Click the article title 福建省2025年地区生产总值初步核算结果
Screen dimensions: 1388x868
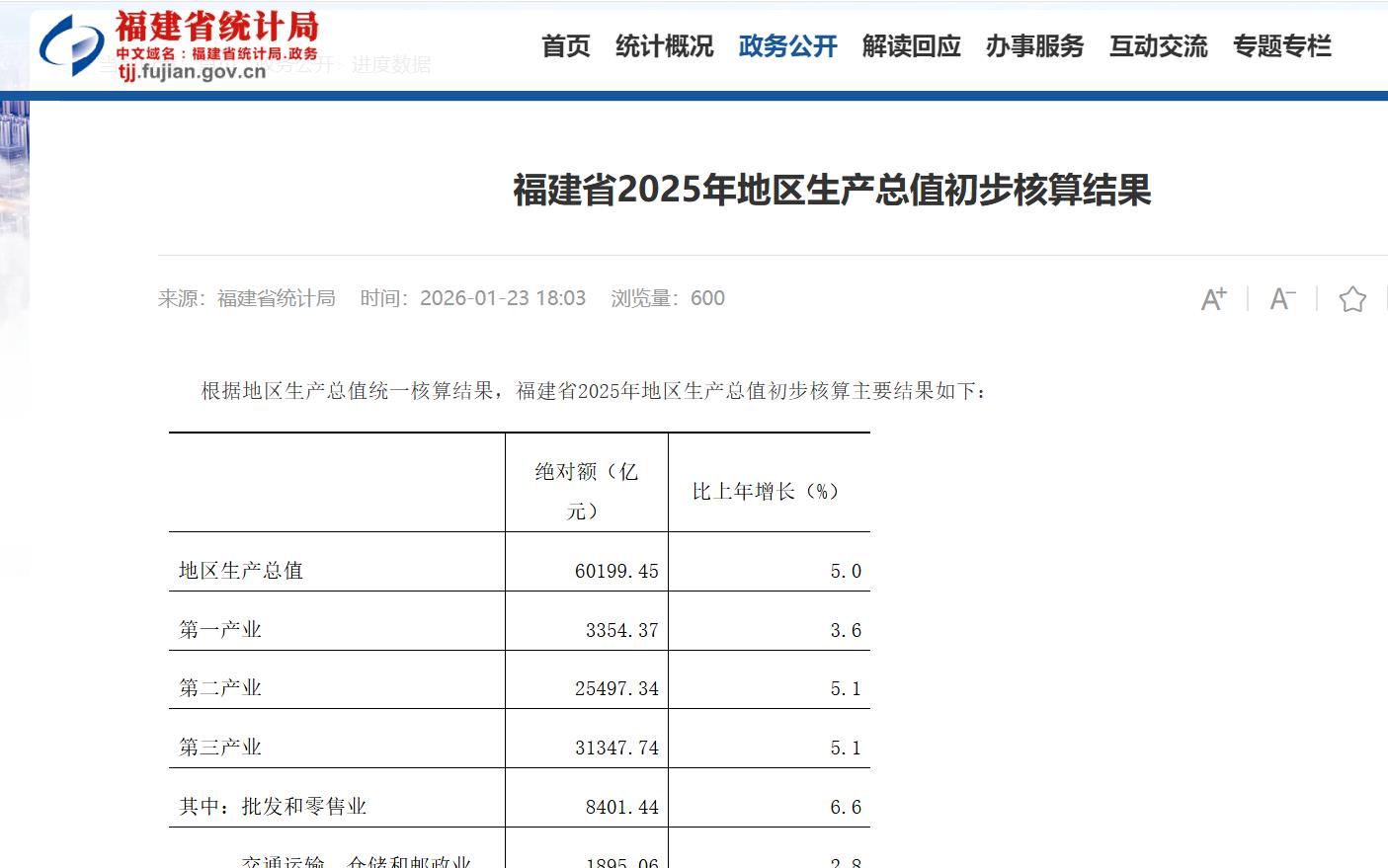tap(832, 191)
